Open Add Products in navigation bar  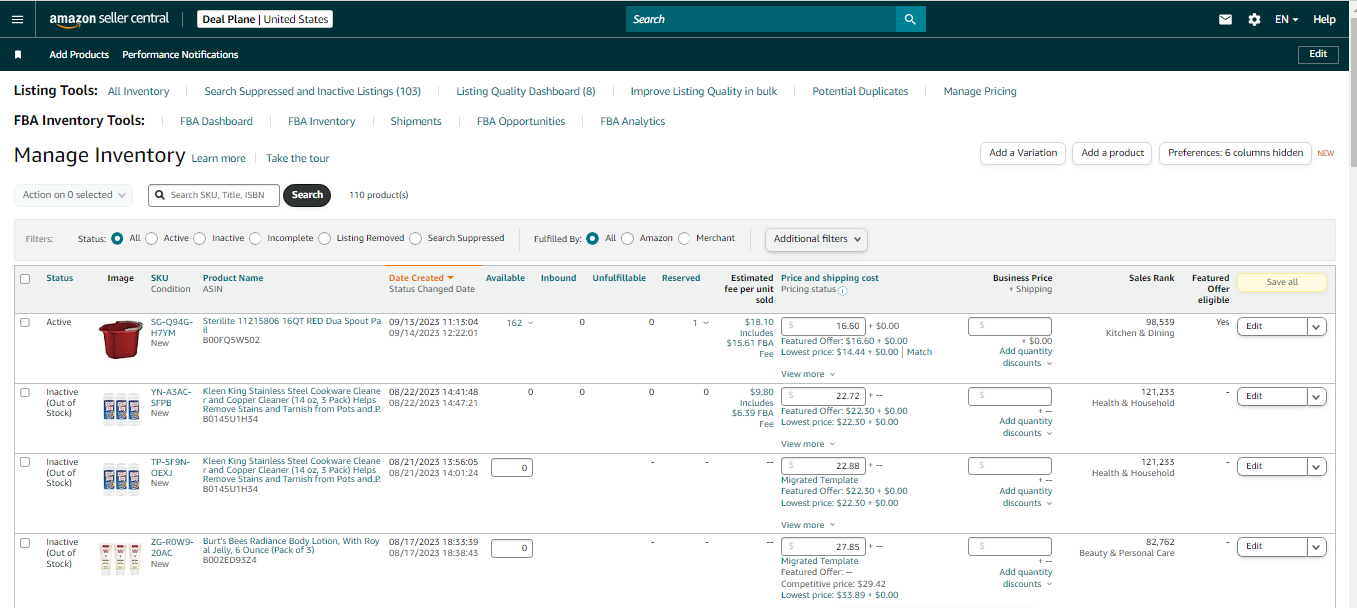coord(79,55)
